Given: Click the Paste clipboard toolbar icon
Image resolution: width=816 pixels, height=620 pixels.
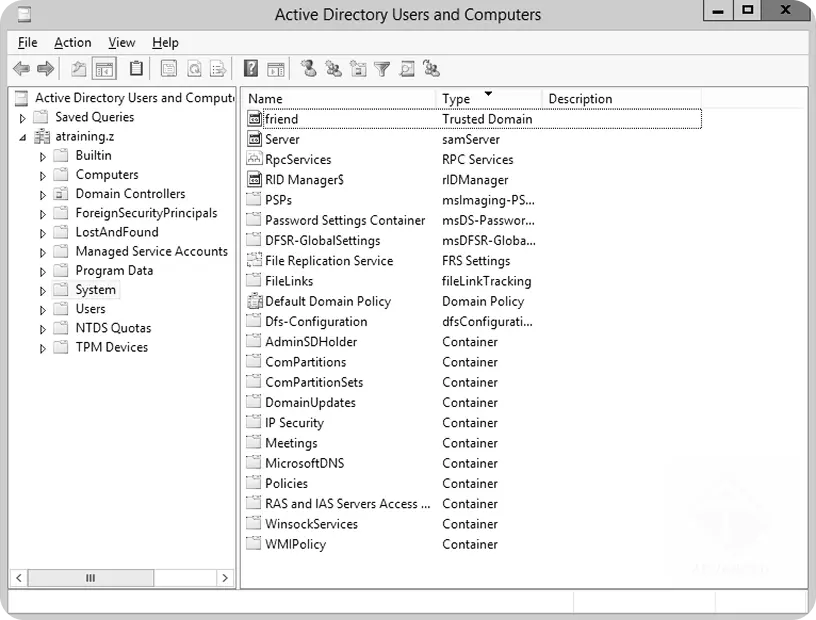Looking at the screenshot, I should coord(136,68).
